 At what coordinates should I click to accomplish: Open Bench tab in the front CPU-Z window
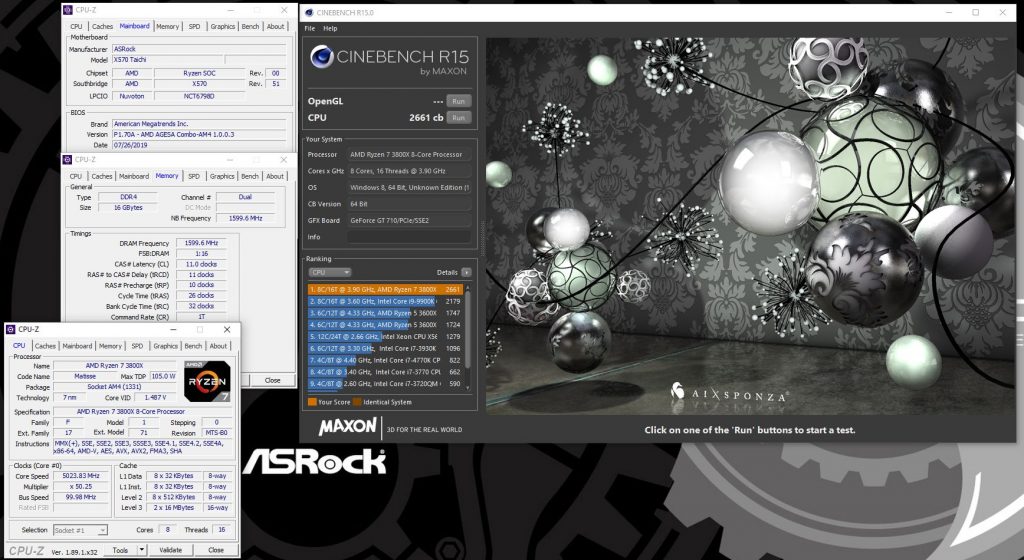point(193,346)
